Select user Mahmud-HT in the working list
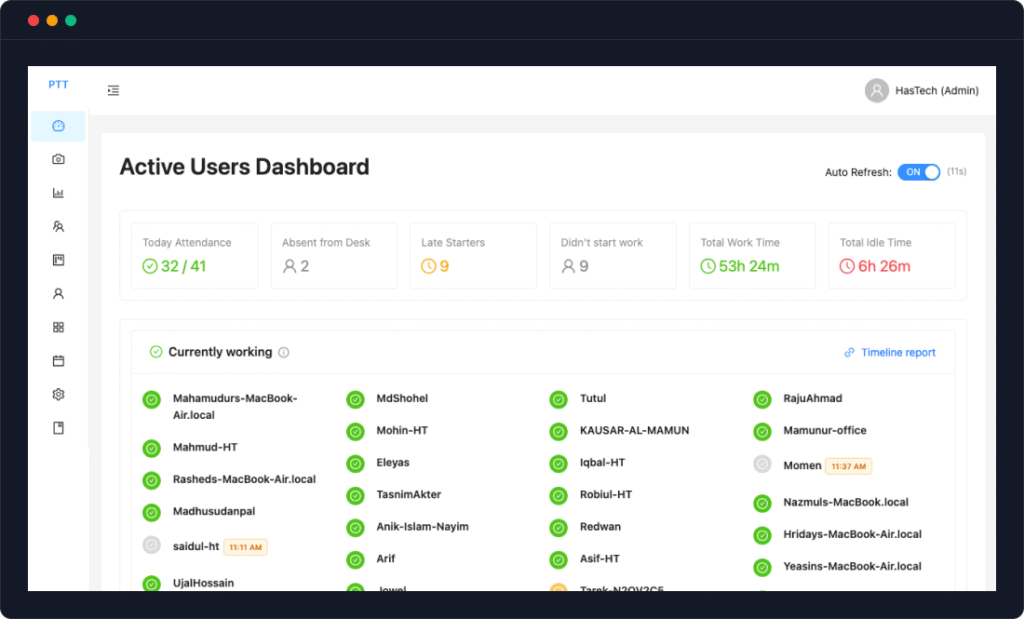1024x619 pixels. click(204, 447)
